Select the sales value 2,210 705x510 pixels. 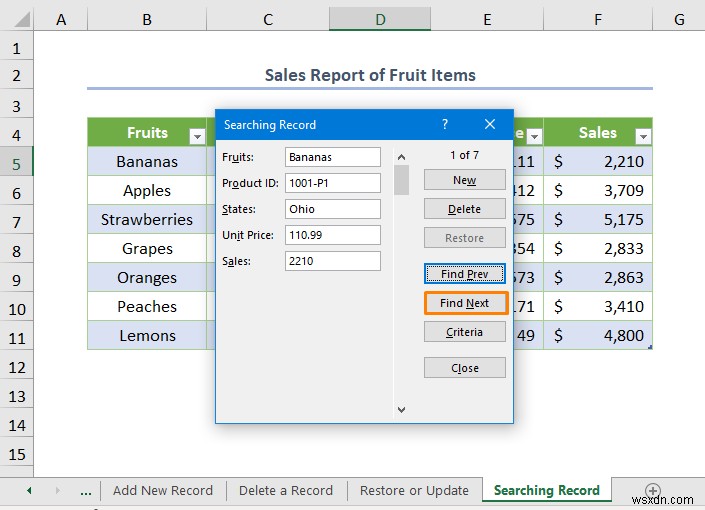point(598,161)
